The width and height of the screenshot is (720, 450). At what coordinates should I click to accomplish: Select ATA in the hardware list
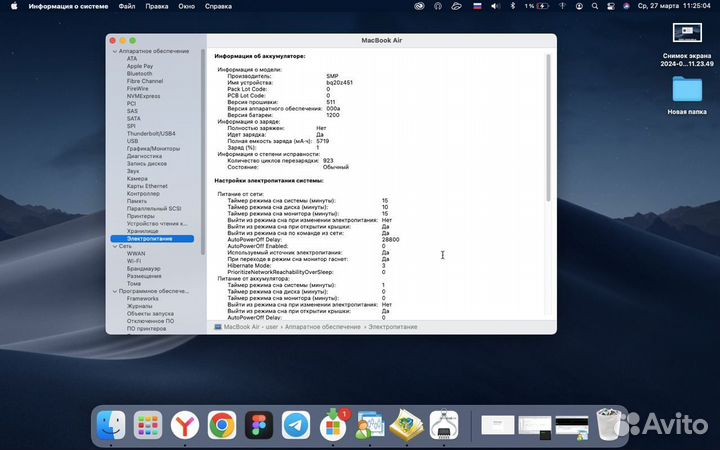click(x=132, y=59)
